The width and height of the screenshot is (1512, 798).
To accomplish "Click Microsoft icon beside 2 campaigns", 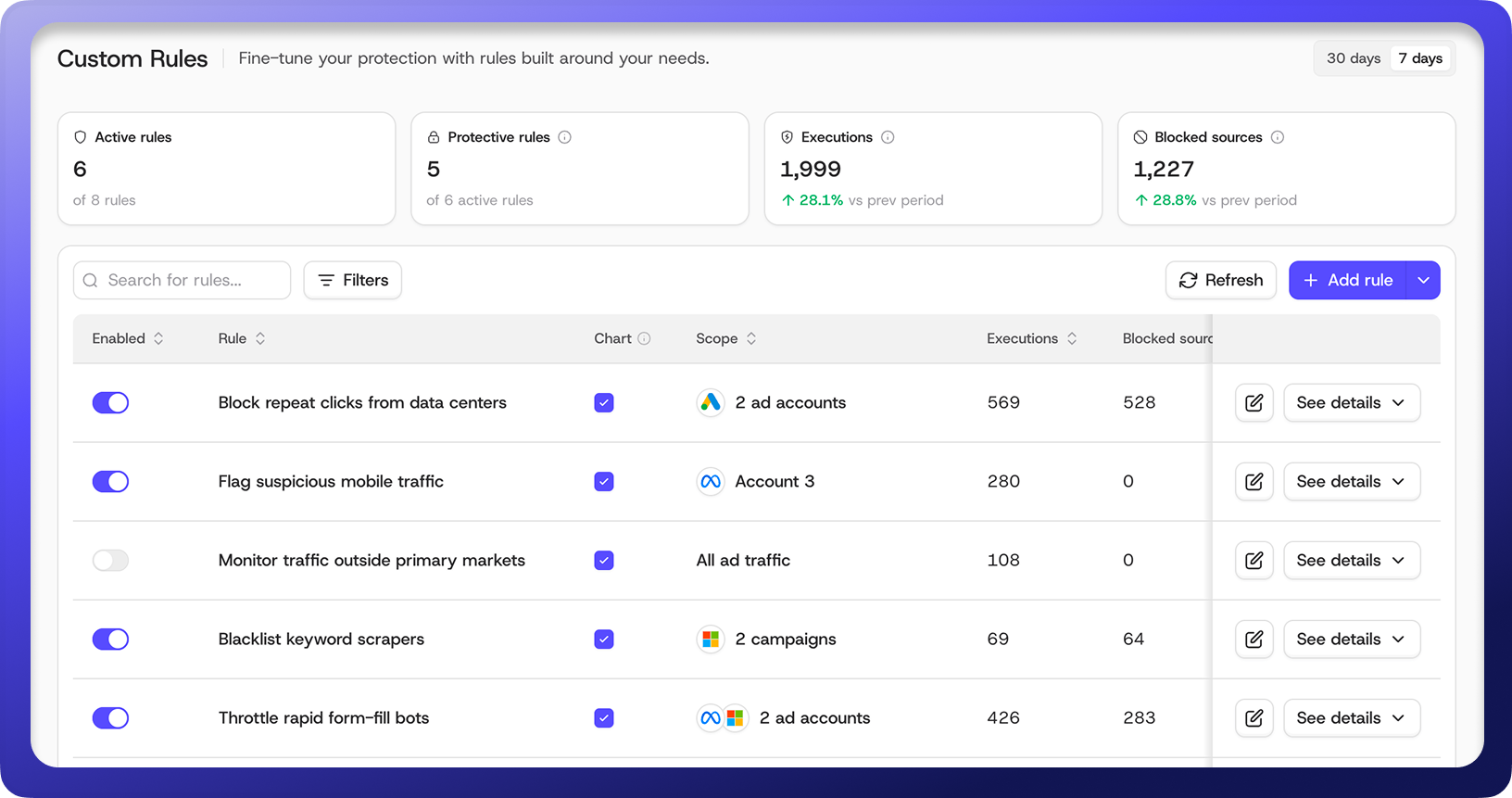I will pos(711,639).
